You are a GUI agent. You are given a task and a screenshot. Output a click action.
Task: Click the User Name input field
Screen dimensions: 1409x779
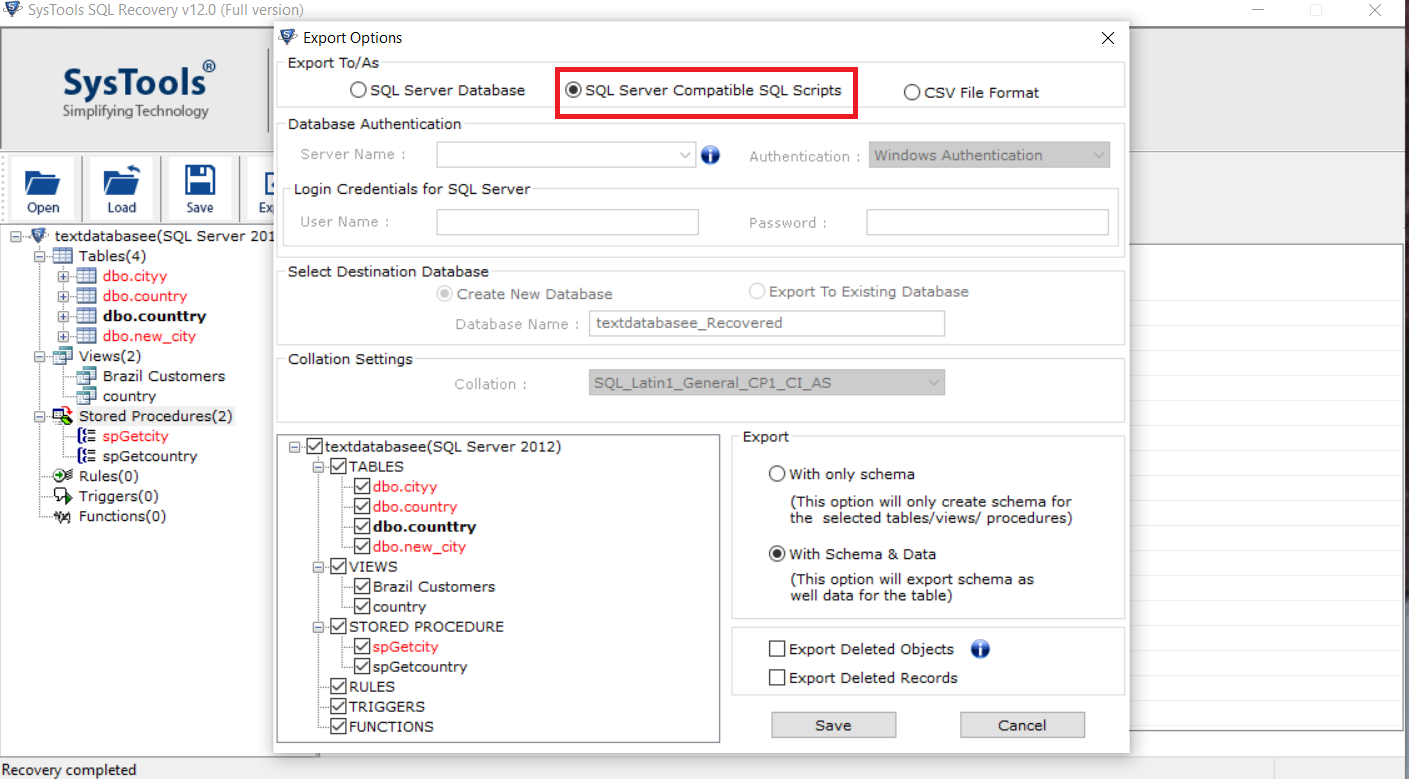(567, 222)
